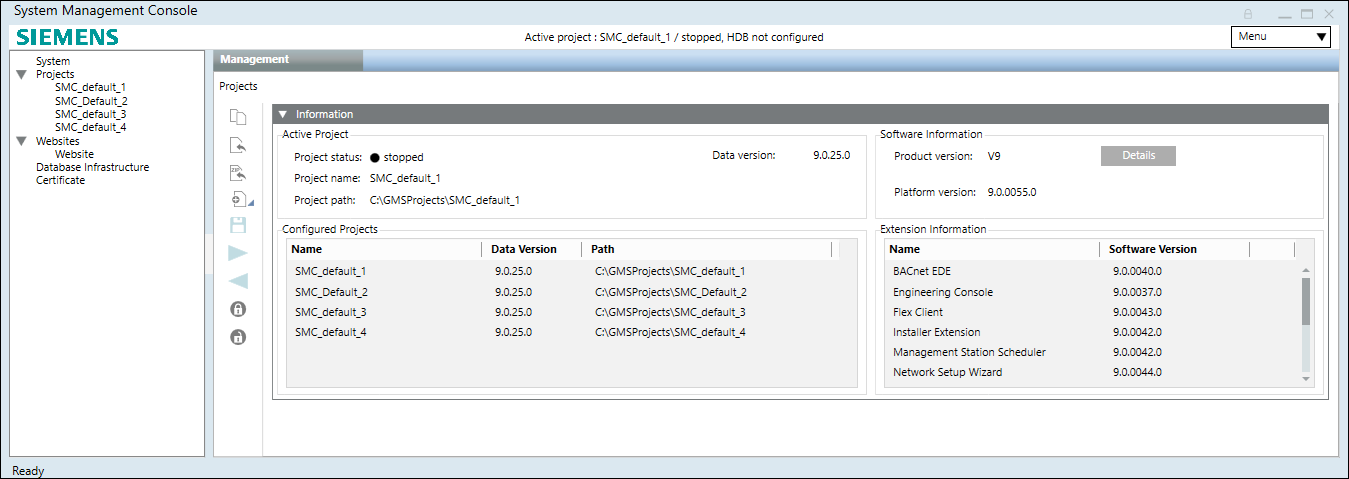Viewport: 1349px width, 479px height.
Task: Select SMC_Default_2 row in Configured Projects
Action: coord(572,292)
